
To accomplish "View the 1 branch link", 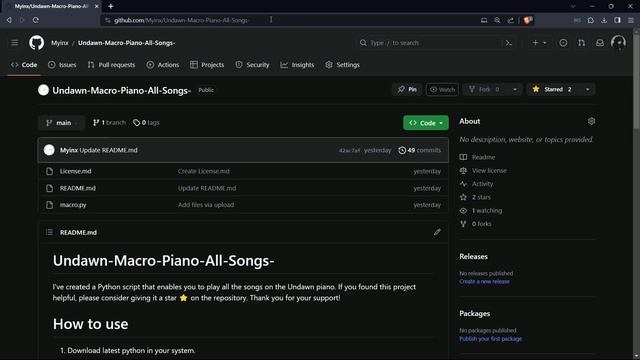I will tap(109, 122).
